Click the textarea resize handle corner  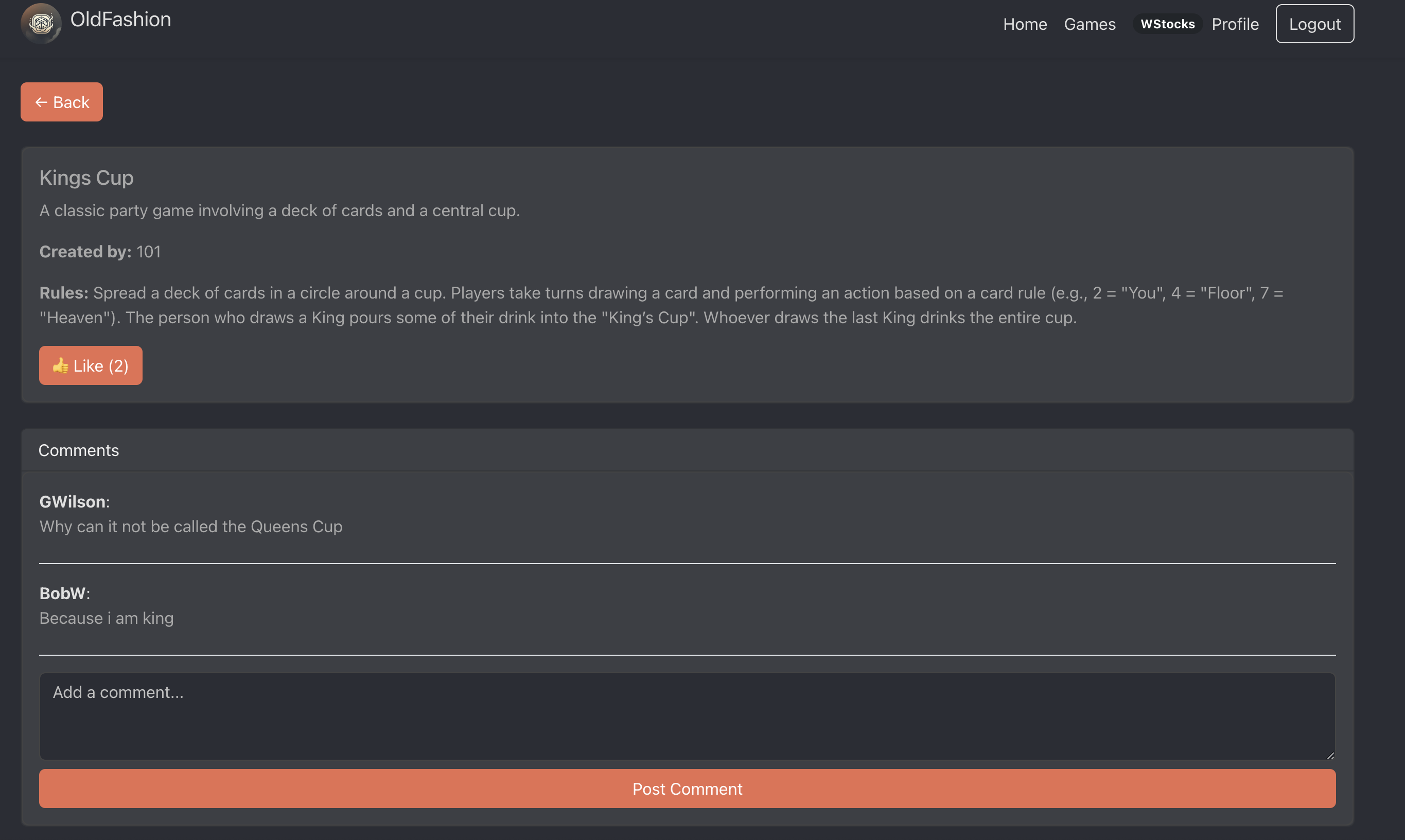coord(1330,755)
